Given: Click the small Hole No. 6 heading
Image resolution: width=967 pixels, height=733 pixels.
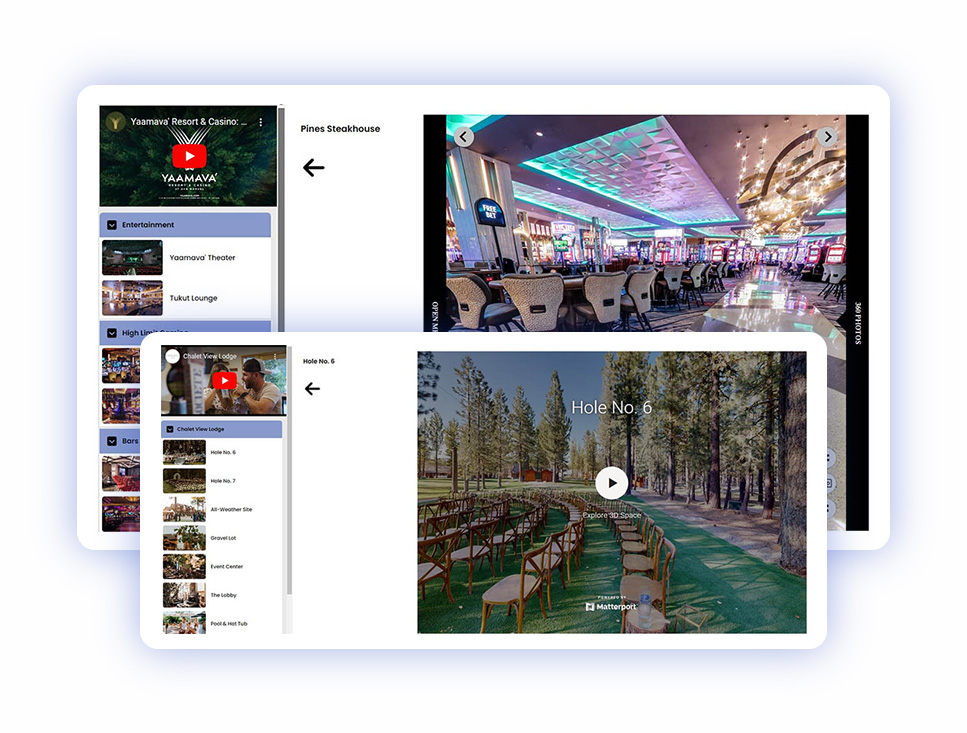Looking at the screenshot, I should [x=319, y=361].
